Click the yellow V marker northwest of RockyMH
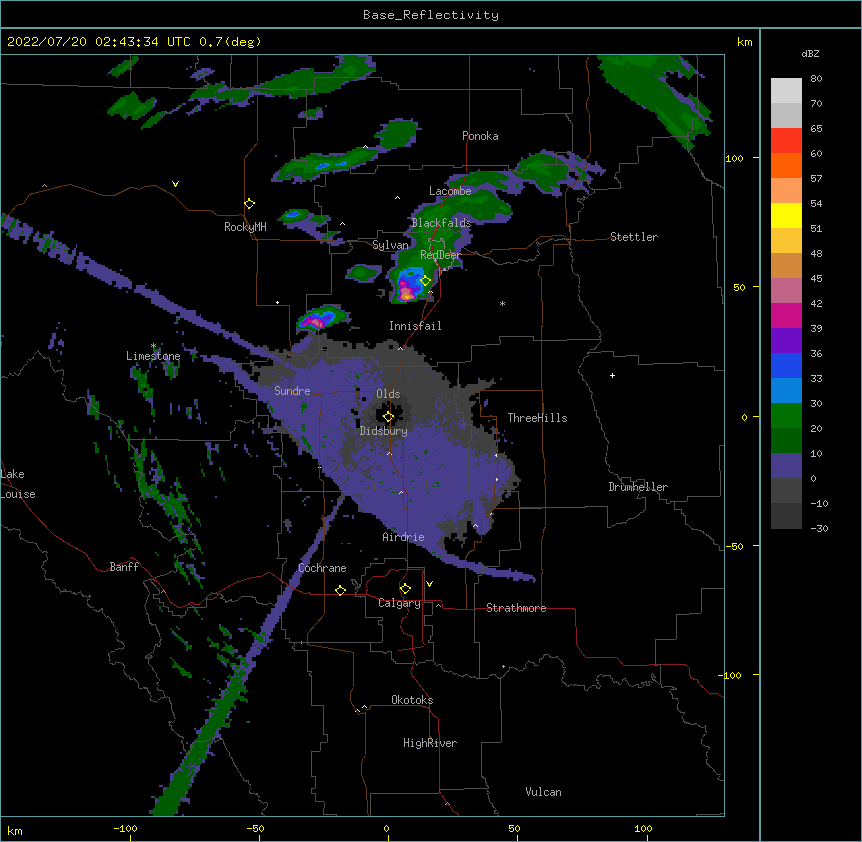Viewport: 862px width, 842px height. [x=175, y=184]
